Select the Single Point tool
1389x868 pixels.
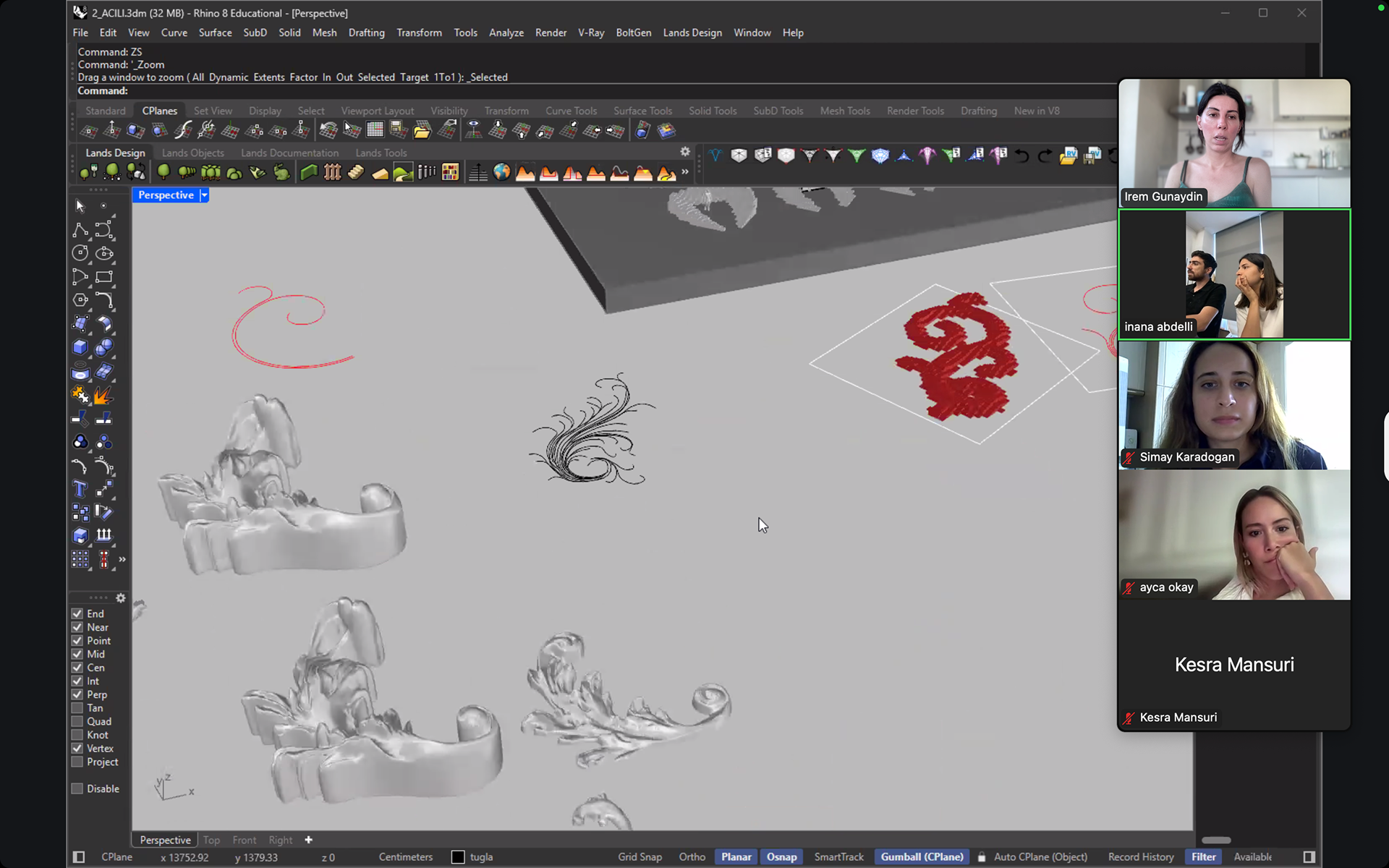pyautogui.click(x=104, y=206)
